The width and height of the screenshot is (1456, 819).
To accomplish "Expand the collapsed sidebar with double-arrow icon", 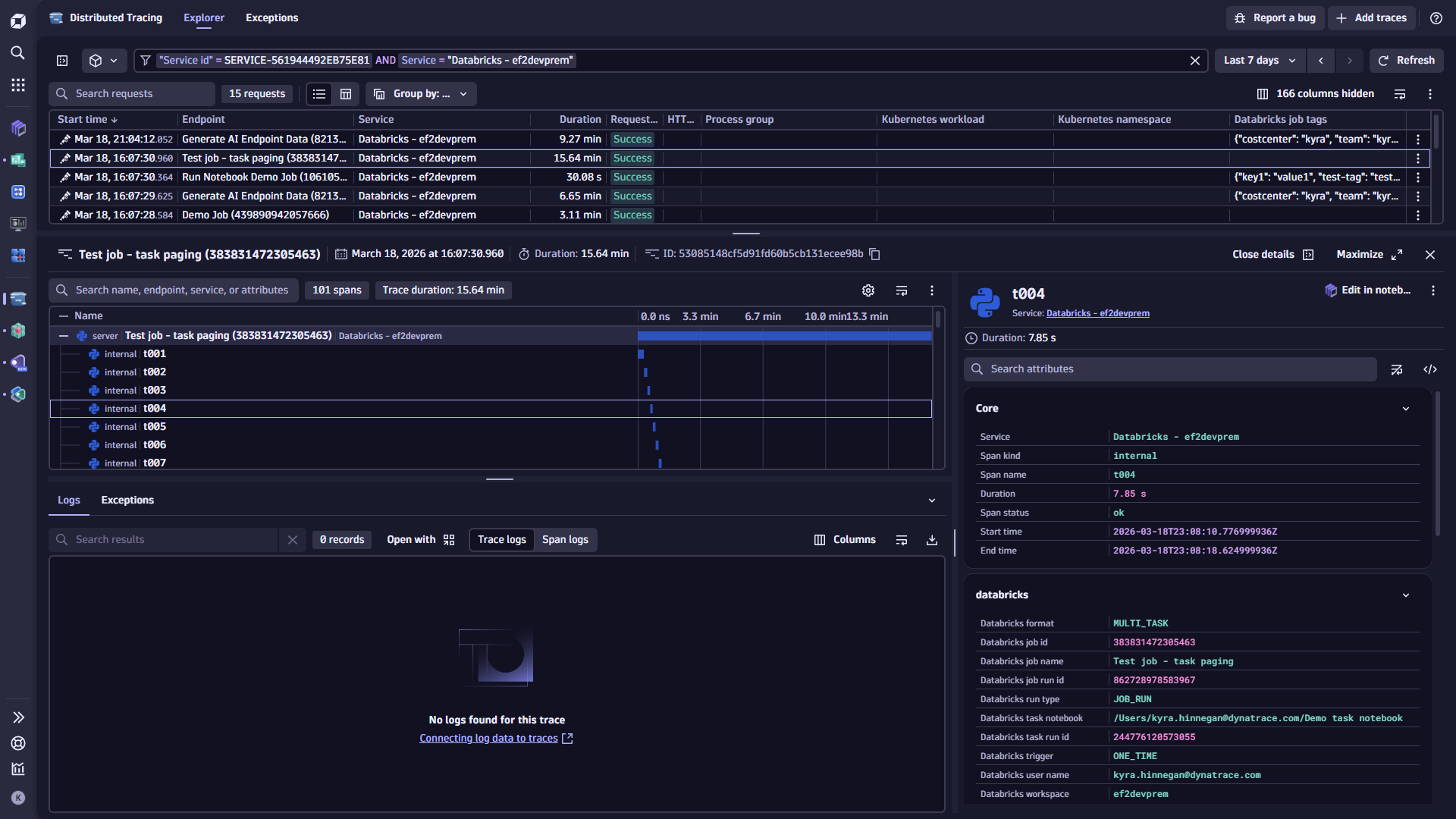I will click(17, 717).
